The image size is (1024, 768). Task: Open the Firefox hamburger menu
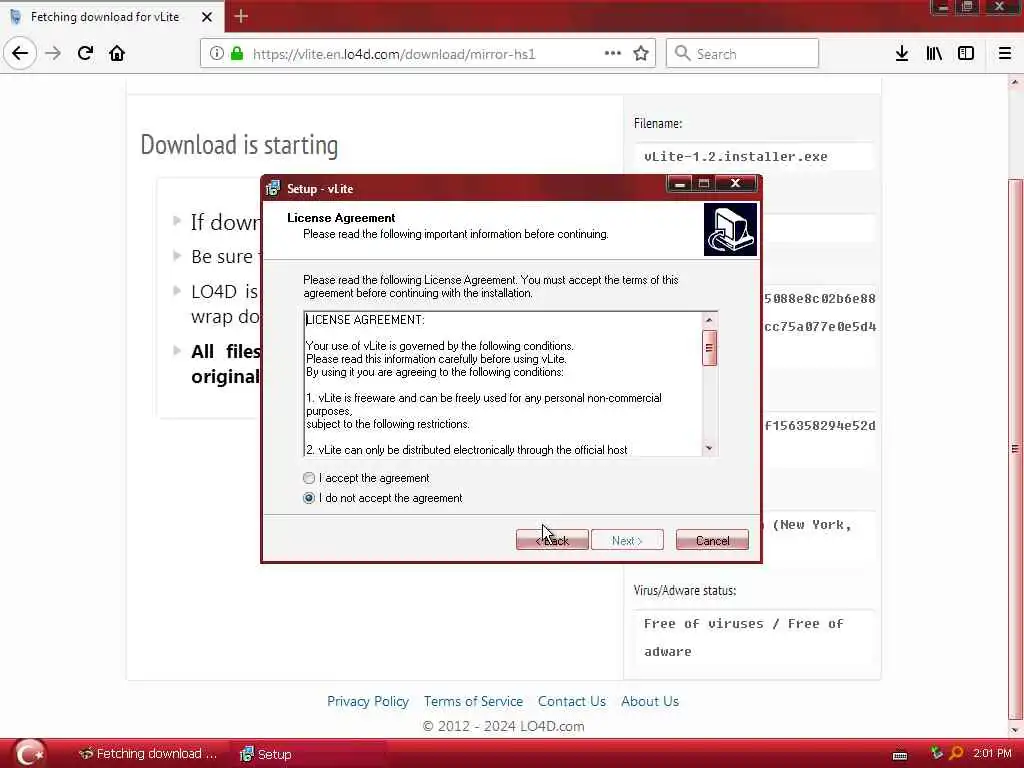click(1005, 54)
